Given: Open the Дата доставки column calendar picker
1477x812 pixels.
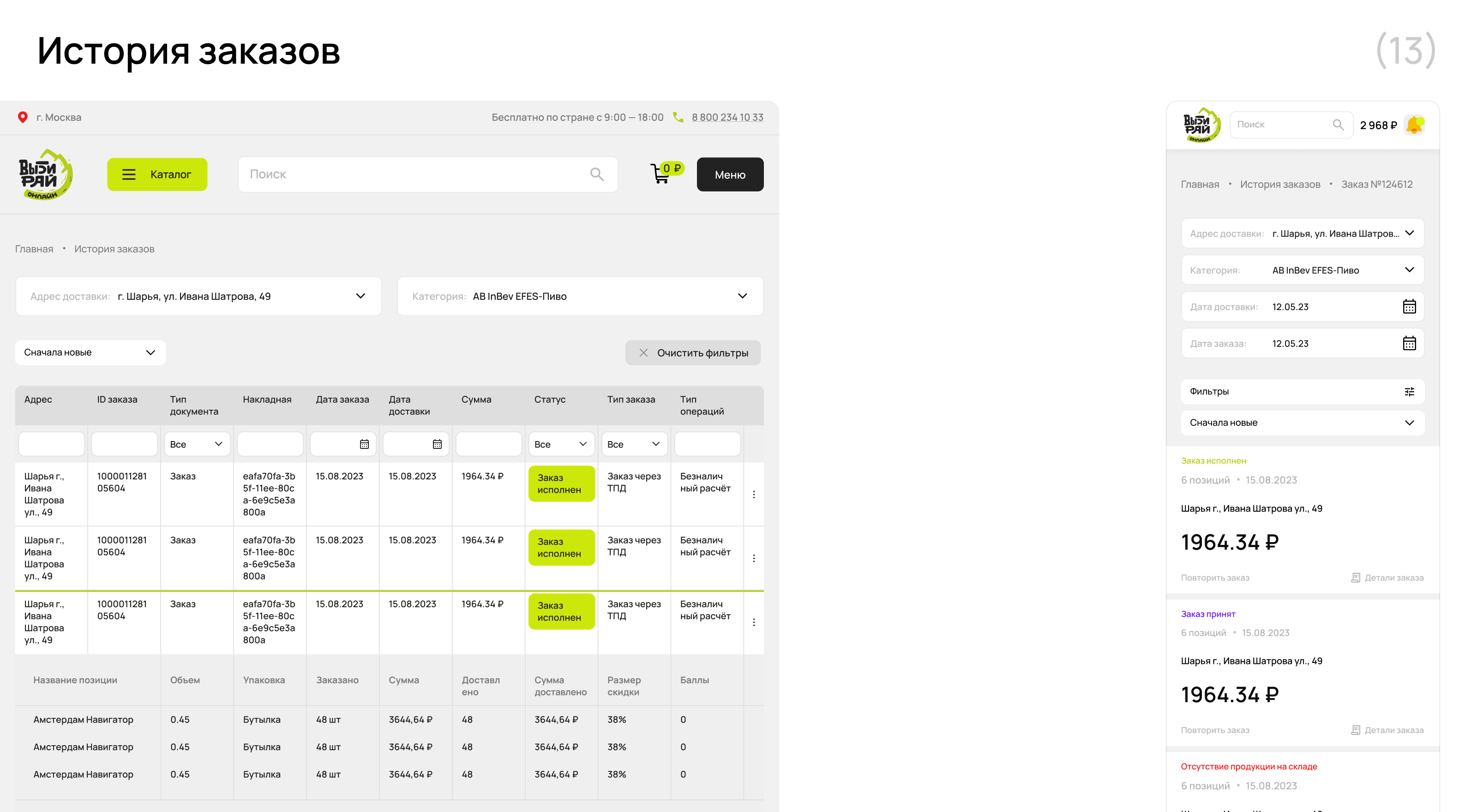Looking at the screenshot, I should [437, 444].
